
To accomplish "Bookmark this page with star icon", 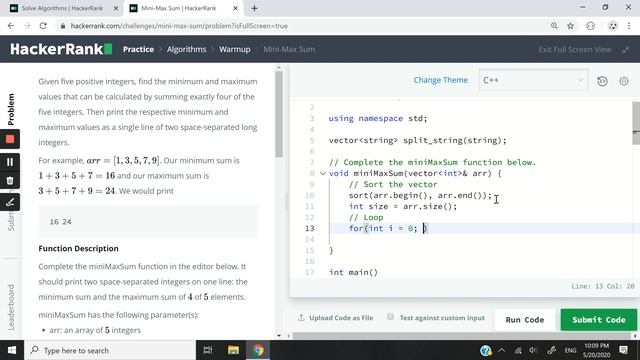I will (571, 26).
